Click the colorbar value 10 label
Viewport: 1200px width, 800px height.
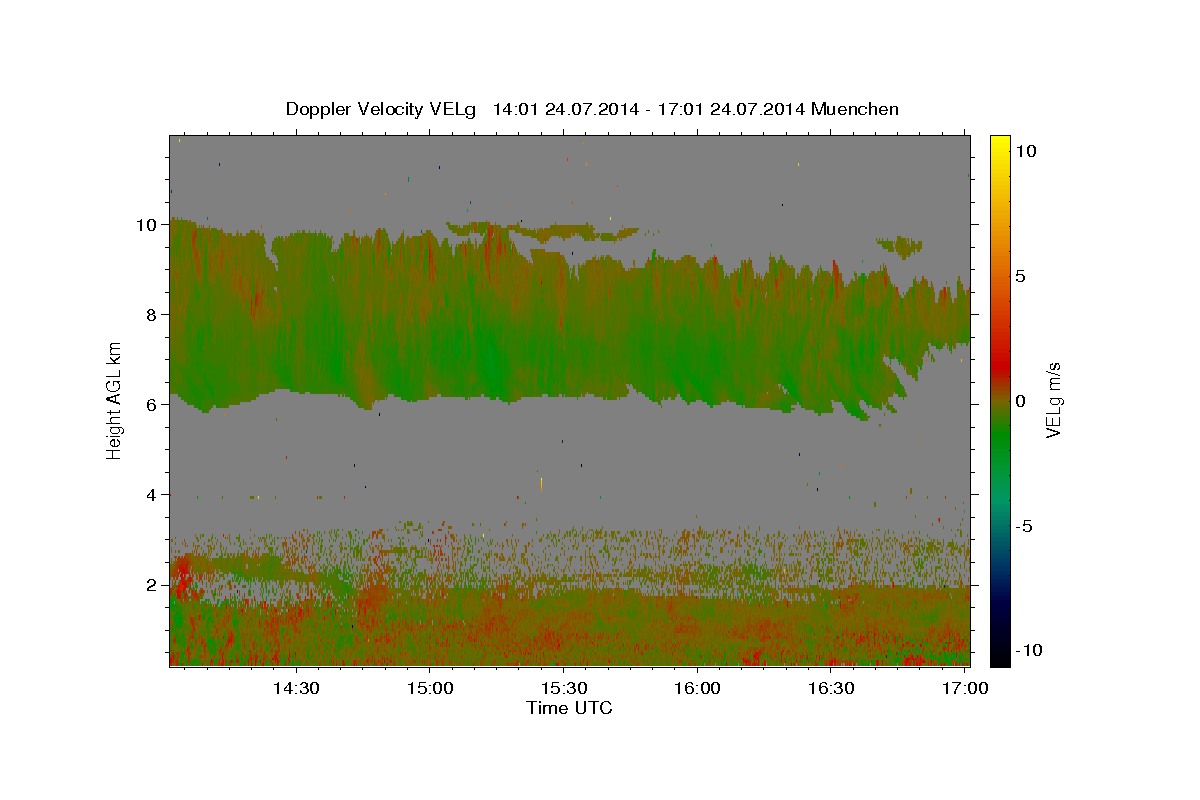pyautogui.click(x=1026, y=151)
